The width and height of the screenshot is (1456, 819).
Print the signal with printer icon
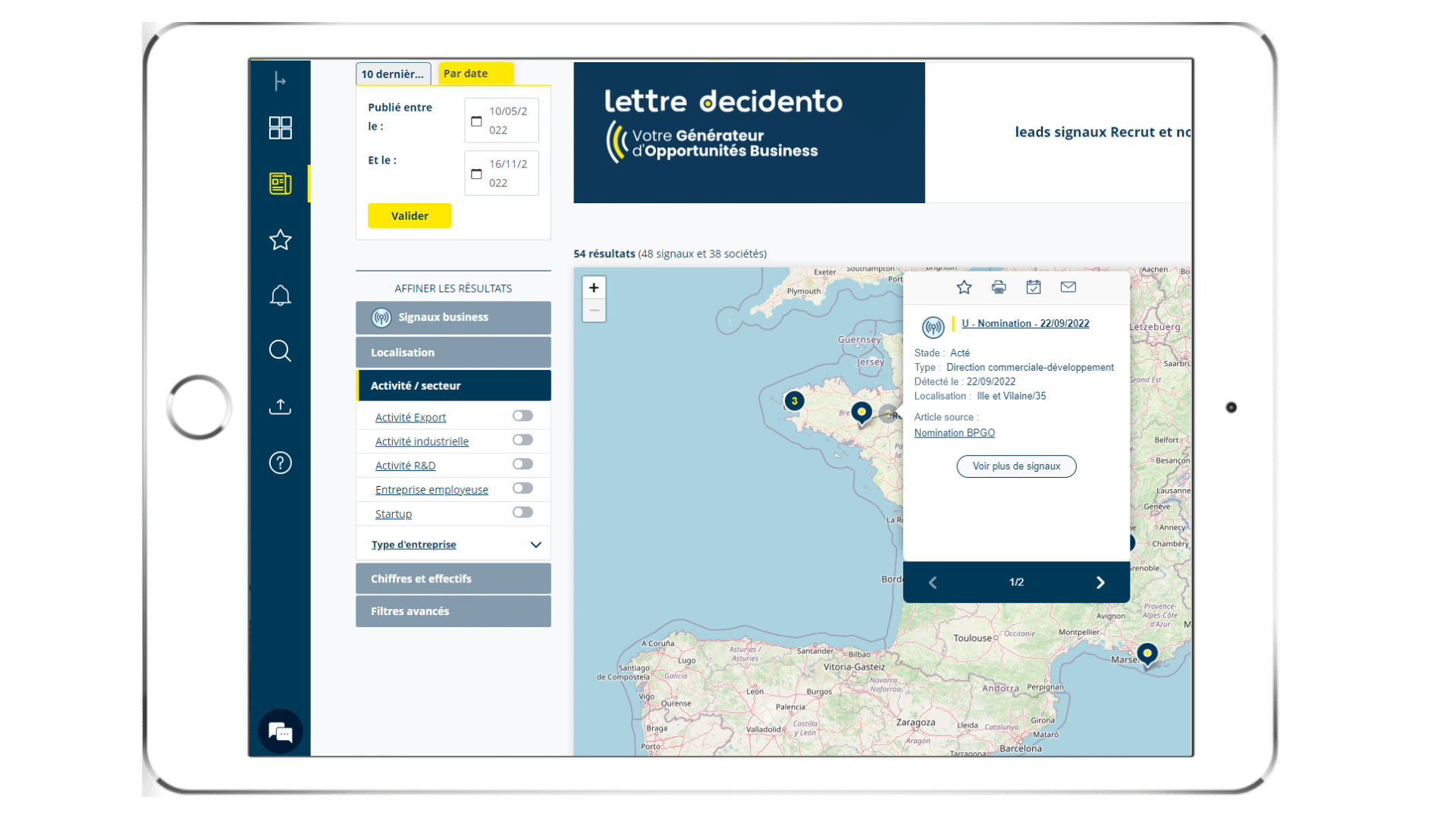tap(999, 287)
